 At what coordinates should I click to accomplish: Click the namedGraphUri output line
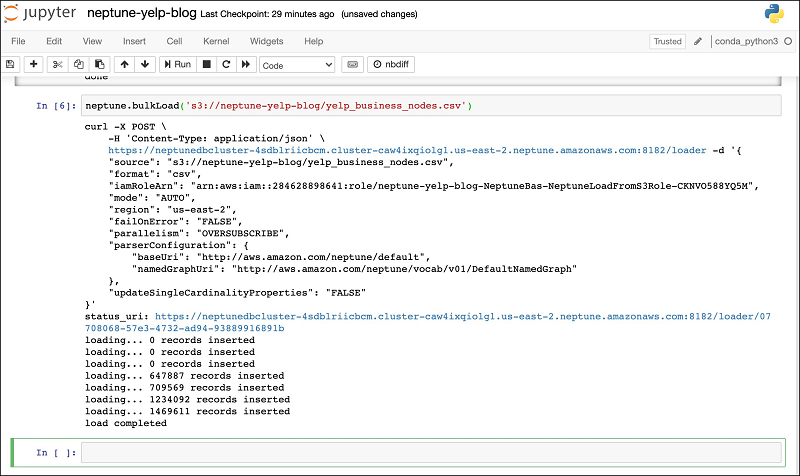point(354,269)
